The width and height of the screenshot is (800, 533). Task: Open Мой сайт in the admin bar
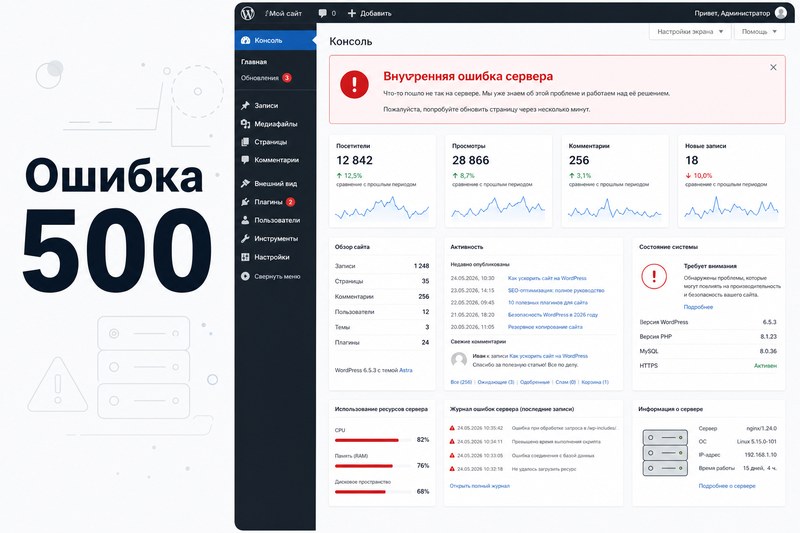click(x=283, y=13)
